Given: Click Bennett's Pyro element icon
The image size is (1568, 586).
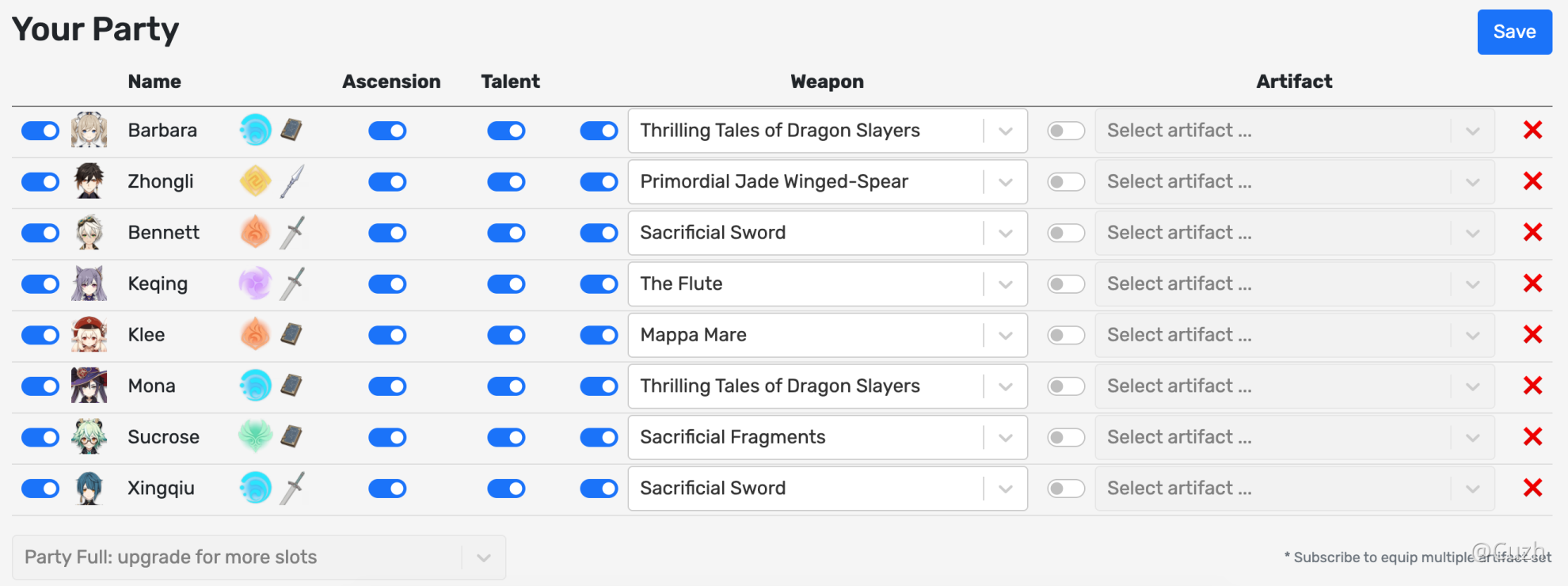Looking at the screenshot, I should point(255,233).
